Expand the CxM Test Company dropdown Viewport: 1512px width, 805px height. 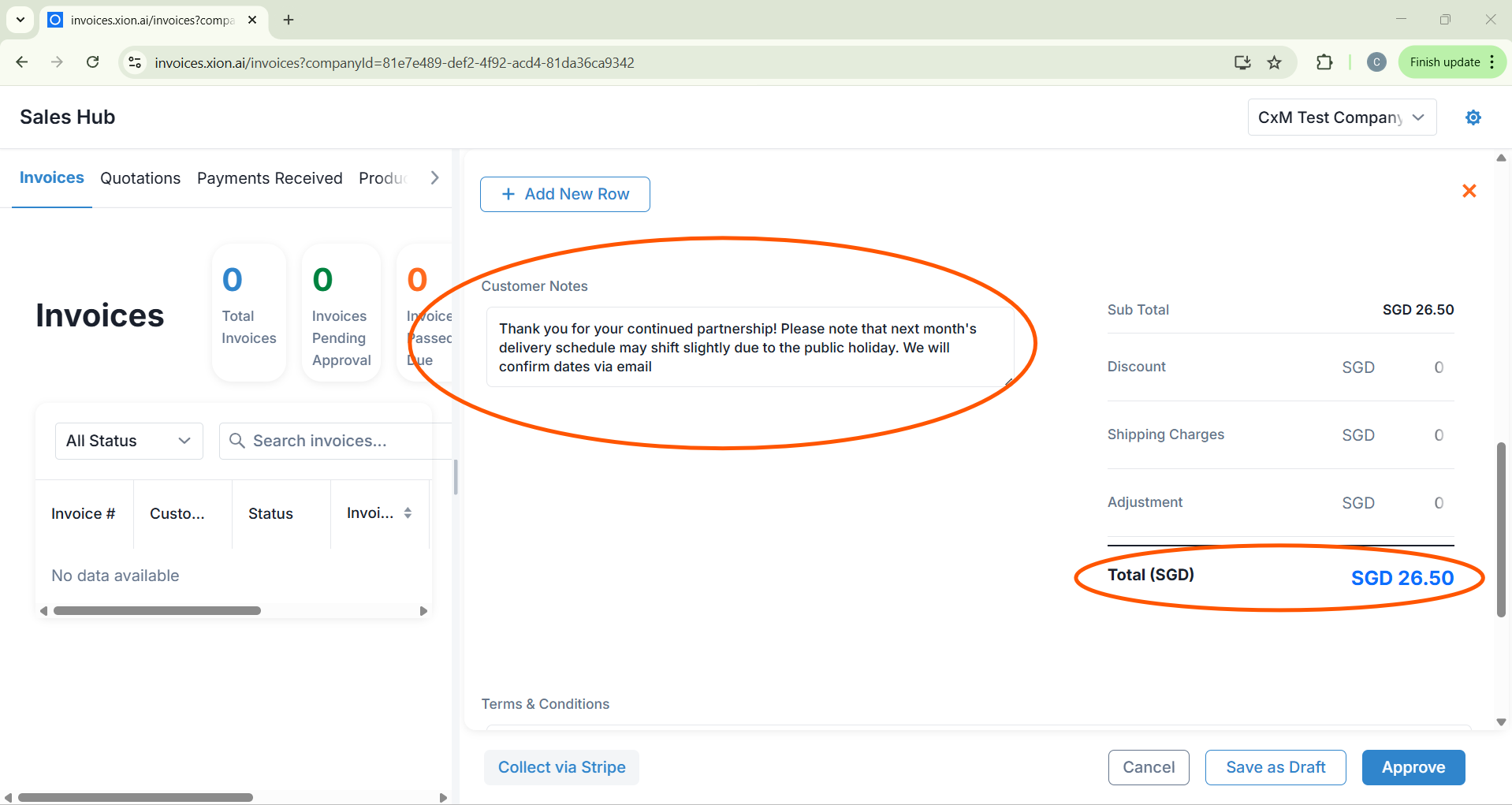pyautogui.click(x=1341, y=117)
